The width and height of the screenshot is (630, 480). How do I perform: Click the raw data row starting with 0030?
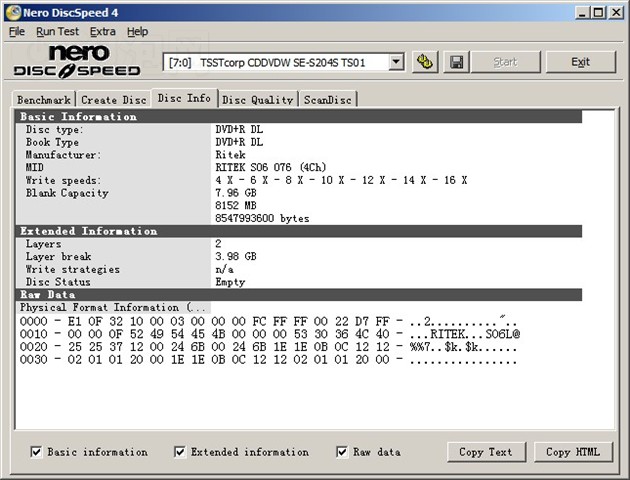(x=268, y=359)
